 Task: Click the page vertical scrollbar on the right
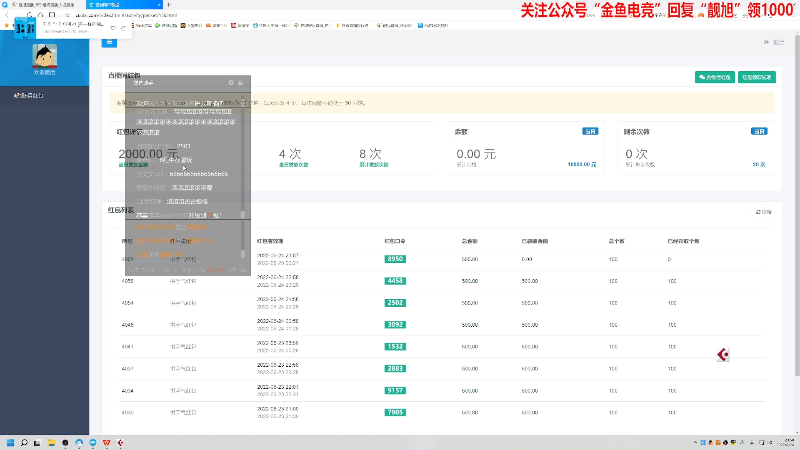[797, 204]
